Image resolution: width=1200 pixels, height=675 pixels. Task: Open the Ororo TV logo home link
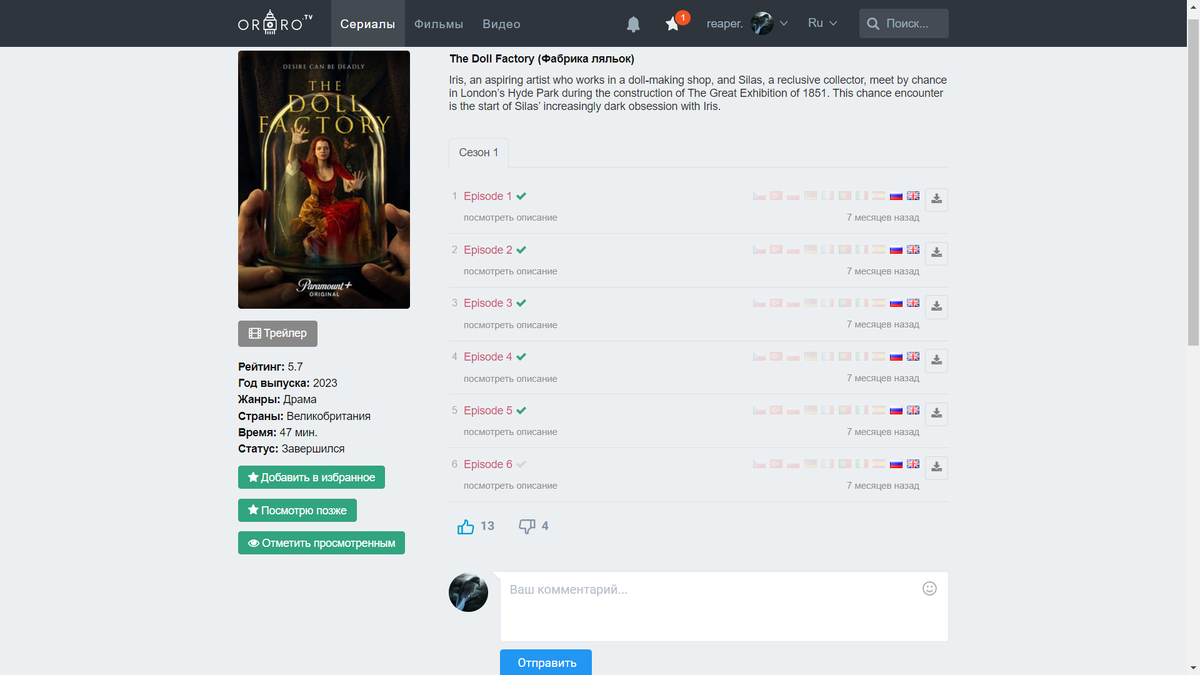(x=276, y=24)
